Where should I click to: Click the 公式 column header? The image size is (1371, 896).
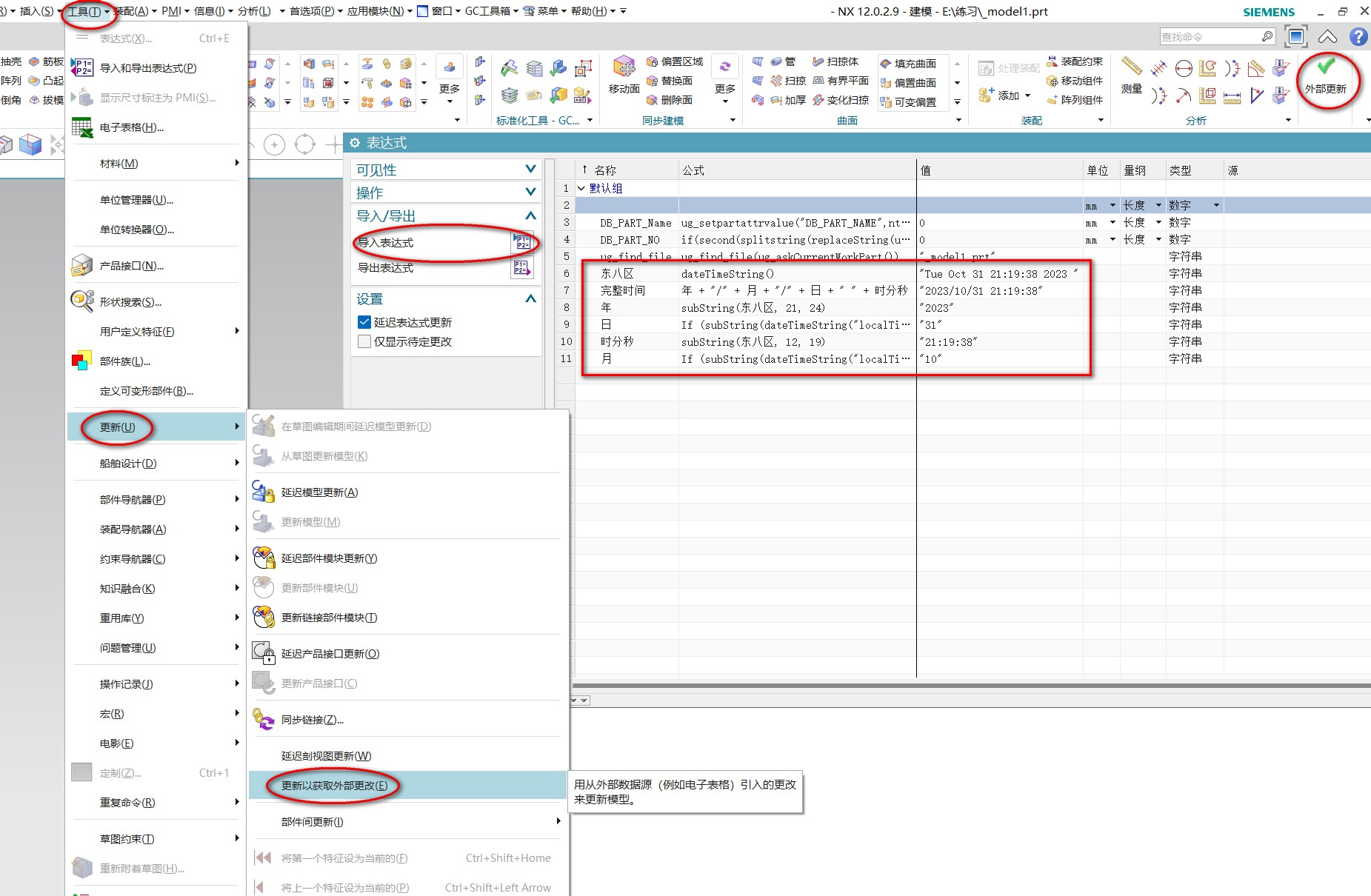(x=797, y=170)
